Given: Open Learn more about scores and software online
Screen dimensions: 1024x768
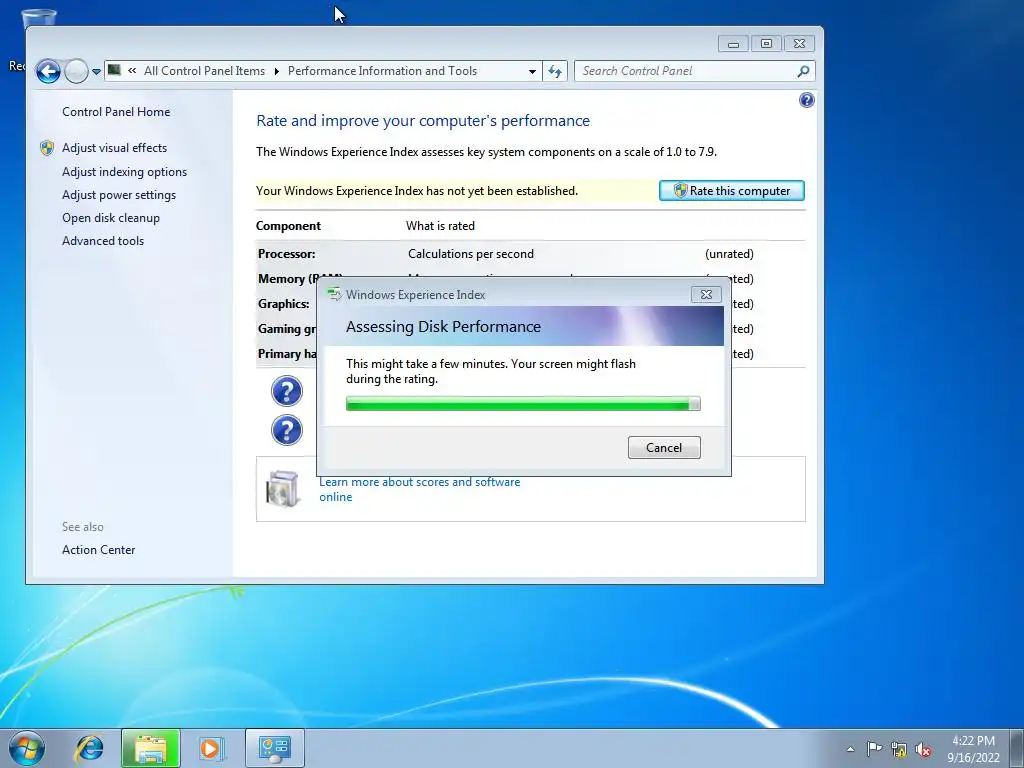Looking at the screenshot, I should pyautogui.click(x=419, y=489).
